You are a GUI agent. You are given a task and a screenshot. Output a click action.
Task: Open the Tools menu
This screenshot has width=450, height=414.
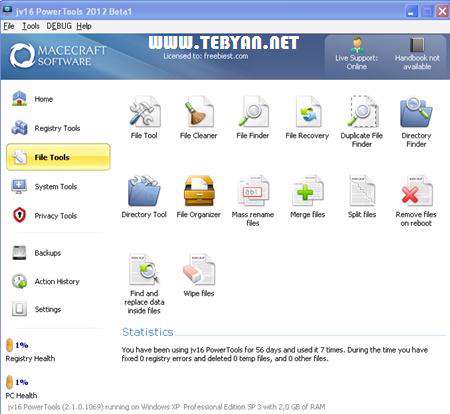tap(31, 26)
